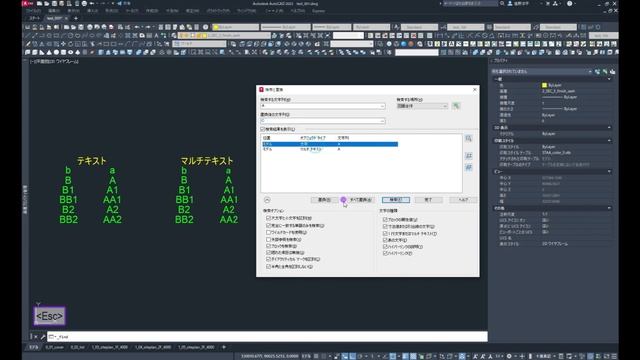
Task: Switch to the モデル layout tab
Action: tap(33, 347)
